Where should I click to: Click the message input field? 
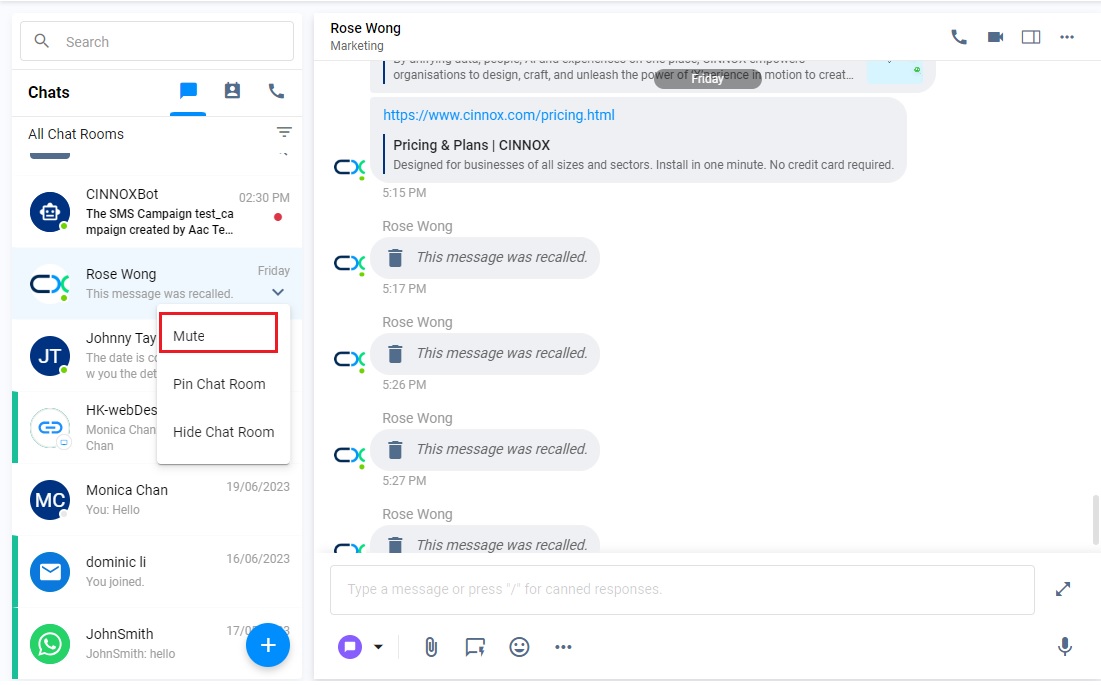click(682, 590)
